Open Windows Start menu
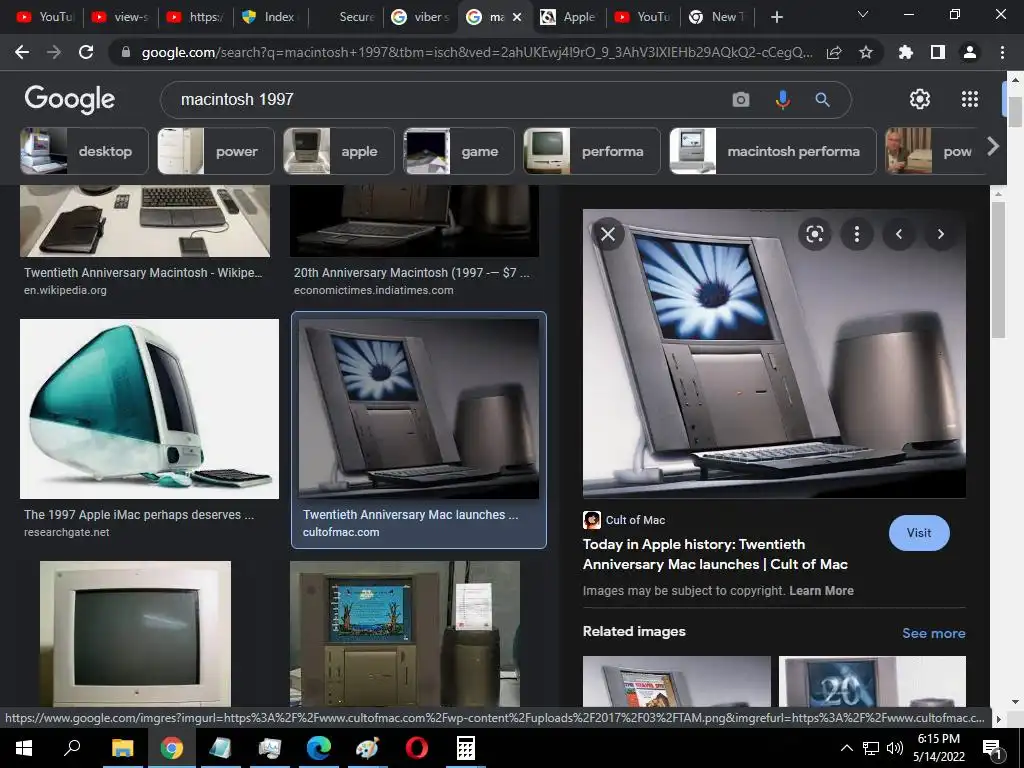Screen dimensions: 1024x768 (x=24, y=748)
